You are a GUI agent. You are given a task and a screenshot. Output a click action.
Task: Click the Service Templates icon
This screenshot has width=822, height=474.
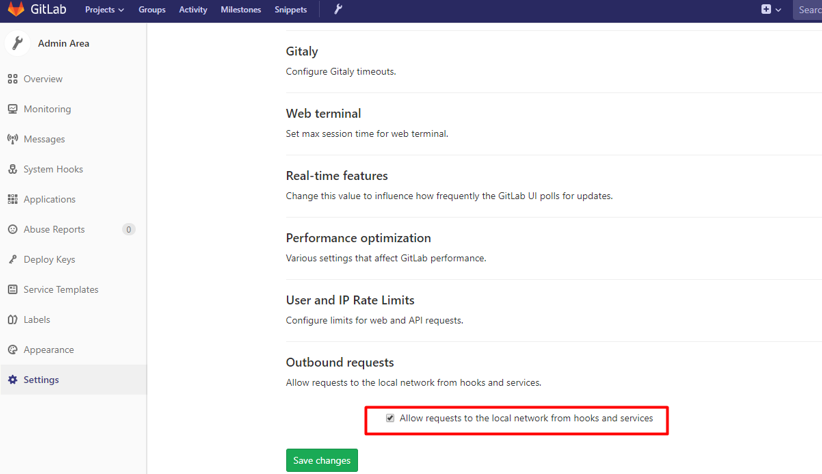(13, 289)
